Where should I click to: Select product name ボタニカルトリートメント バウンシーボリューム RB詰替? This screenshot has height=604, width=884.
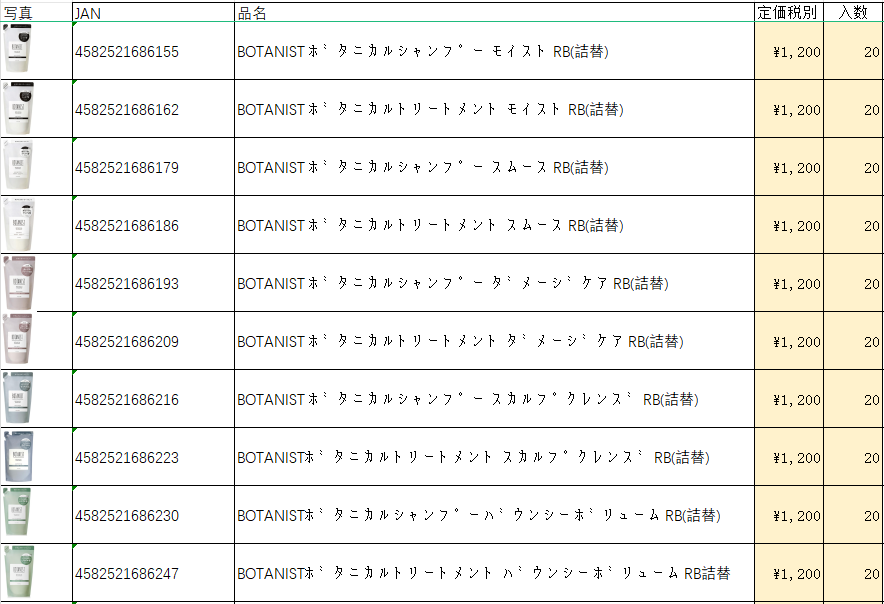coord(494,574)
